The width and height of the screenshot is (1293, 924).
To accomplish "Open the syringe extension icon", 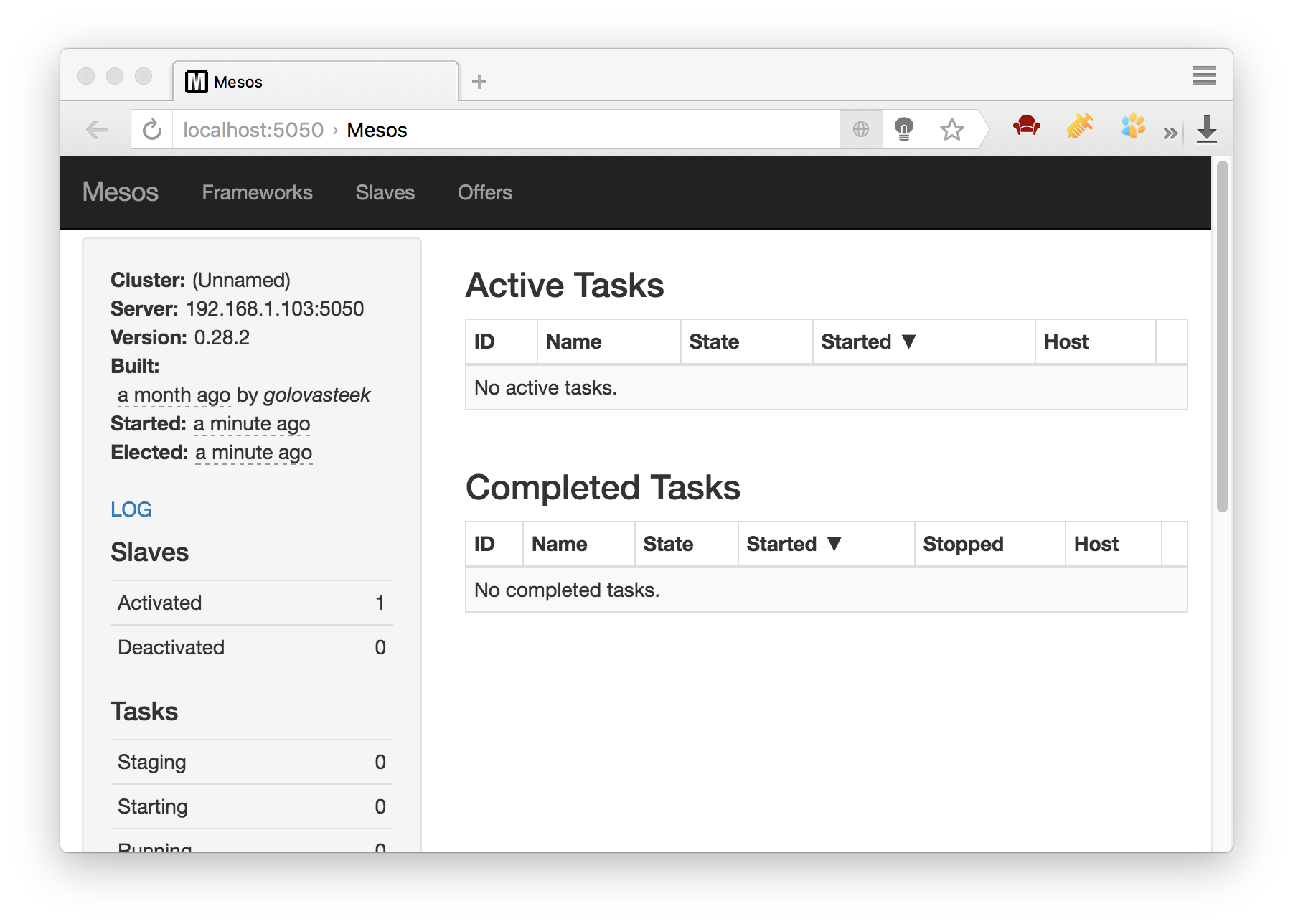I will (1079, 128).
